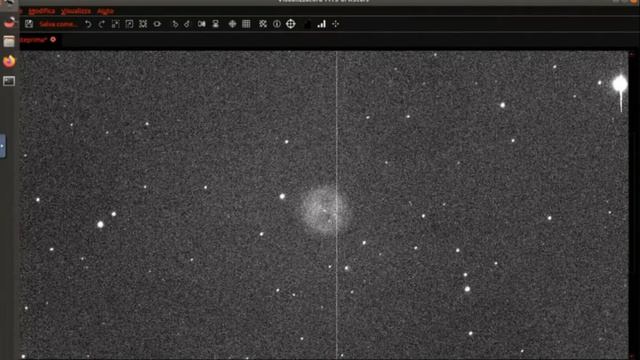Open the FITS header info icon

click(277, 24)
